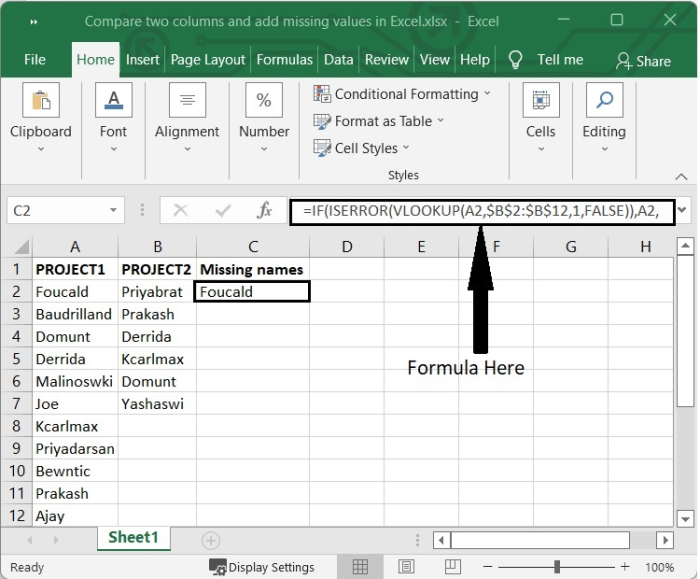The width and height of the screenshot is (700, 579).
Task: Select cell C2 containing Foucald
Action: point(253,292)
